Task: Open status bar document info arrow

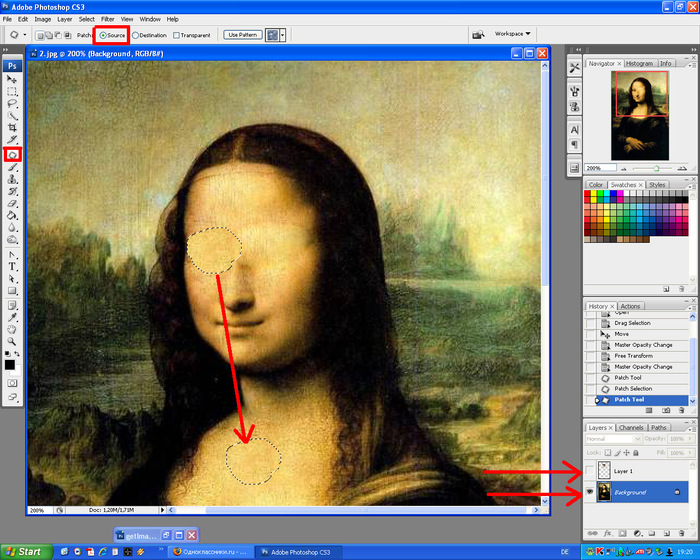Action: click(x=162, y=510)
